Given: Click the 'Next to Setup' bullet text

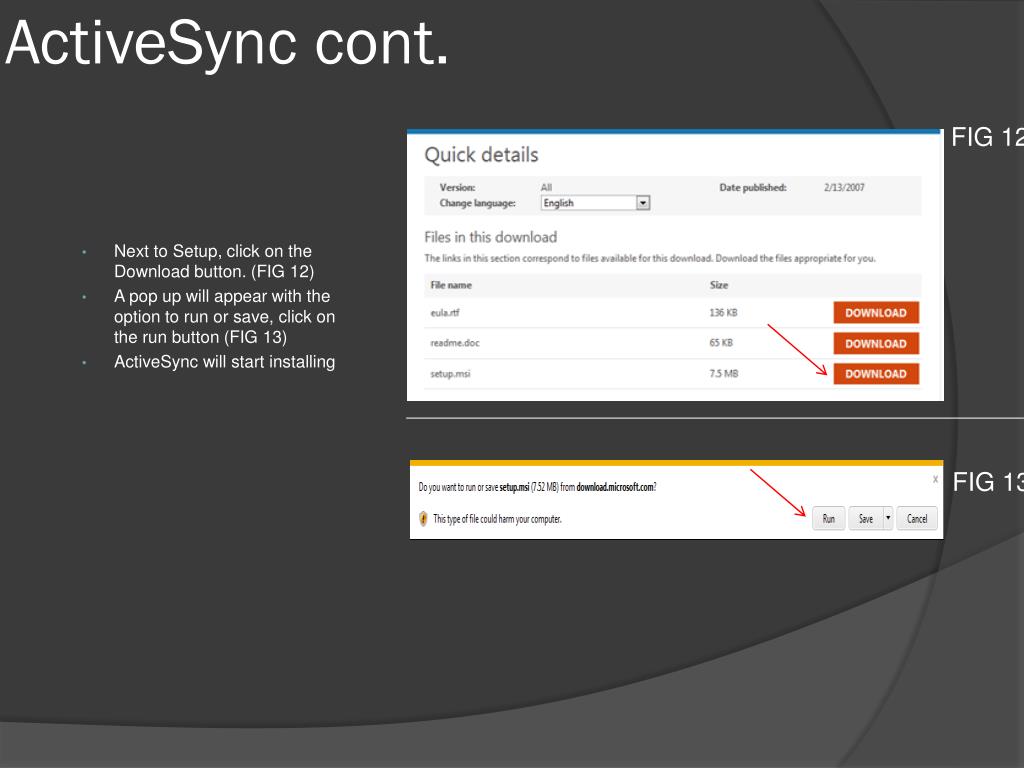Looking at the screenshot, I should 214,261.
